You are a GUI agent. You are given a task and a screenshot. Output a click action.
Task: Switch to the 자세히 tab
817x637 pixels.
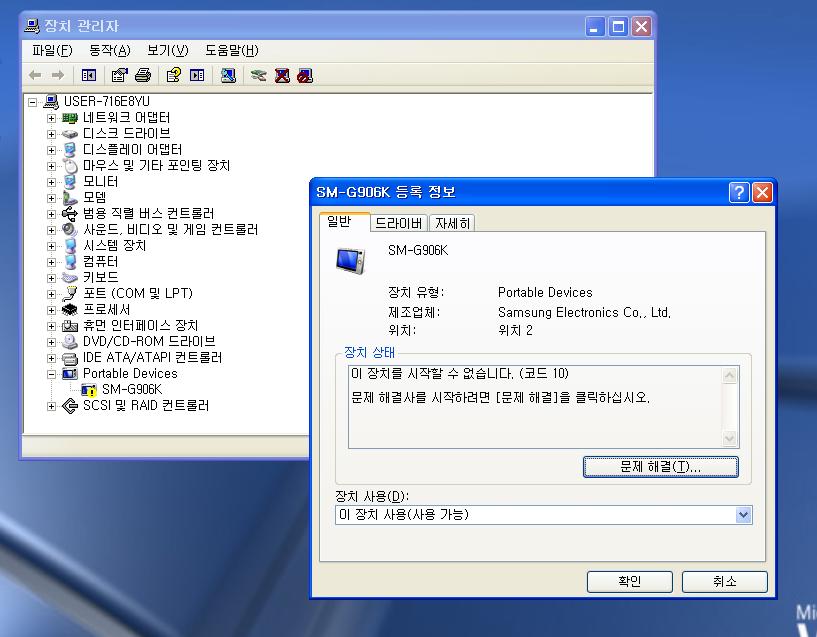452,223
